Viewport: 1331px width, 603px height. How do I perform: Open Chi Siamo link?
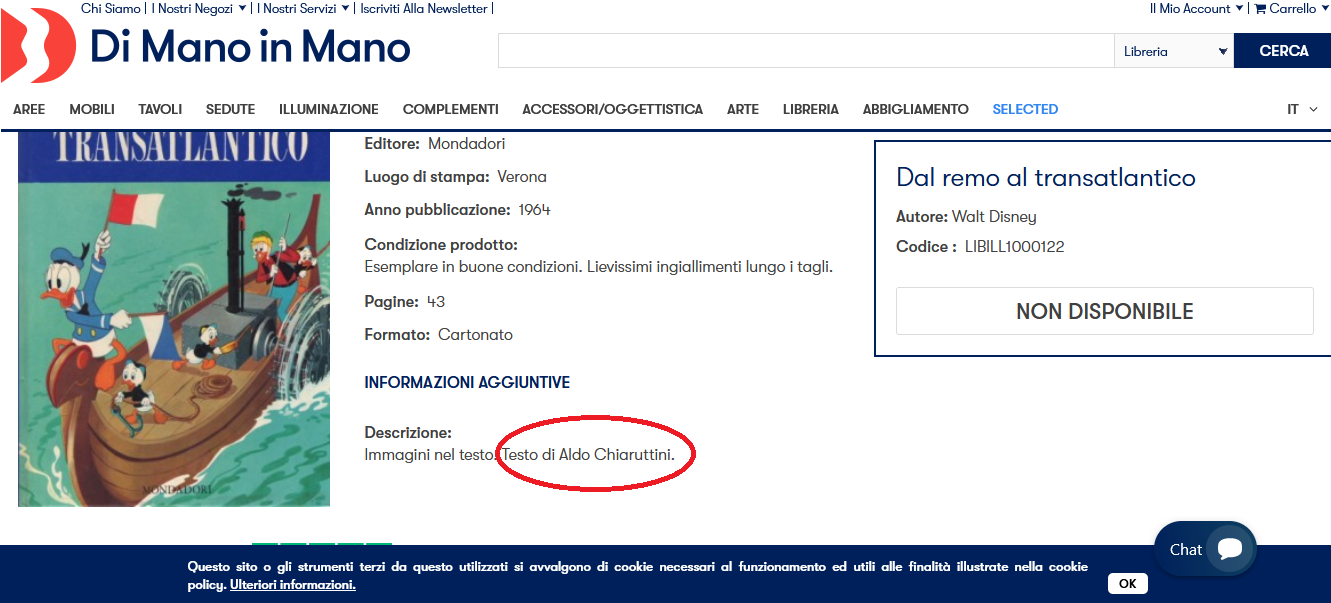(x=111, y=9)
